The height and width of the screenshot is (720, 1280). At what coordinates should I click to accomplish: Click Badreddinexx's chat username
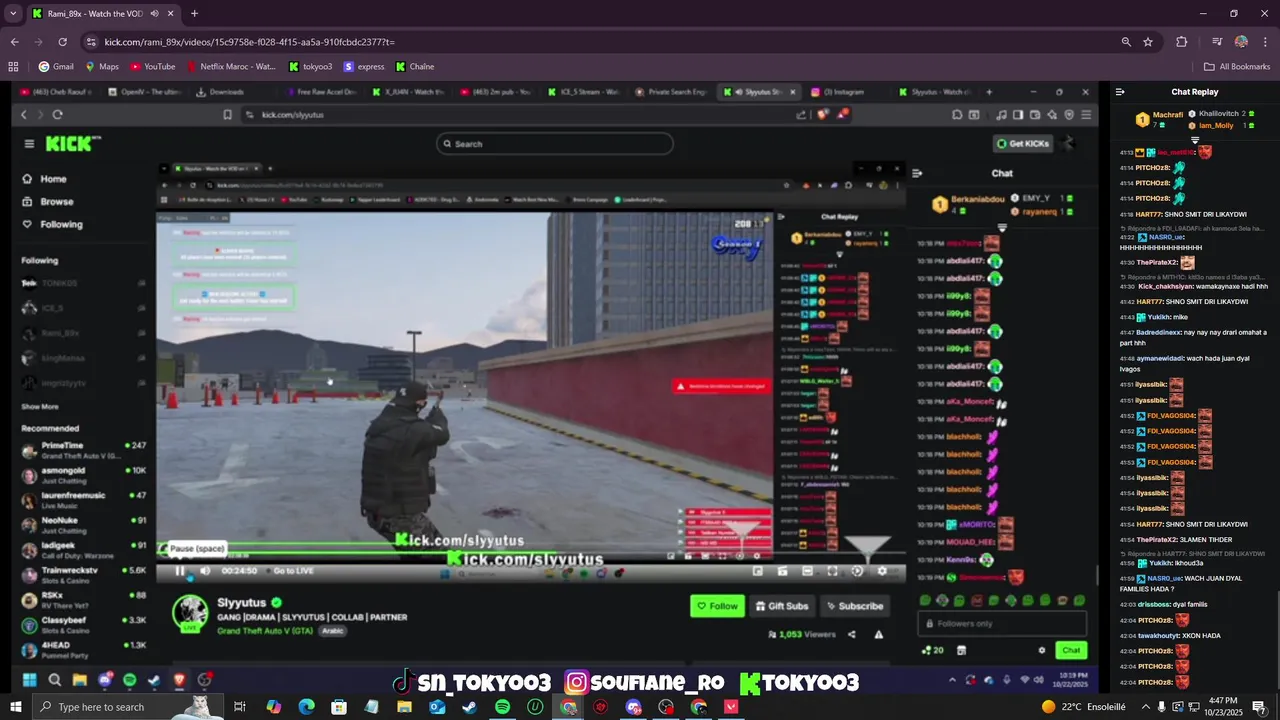pos(1159,332)
